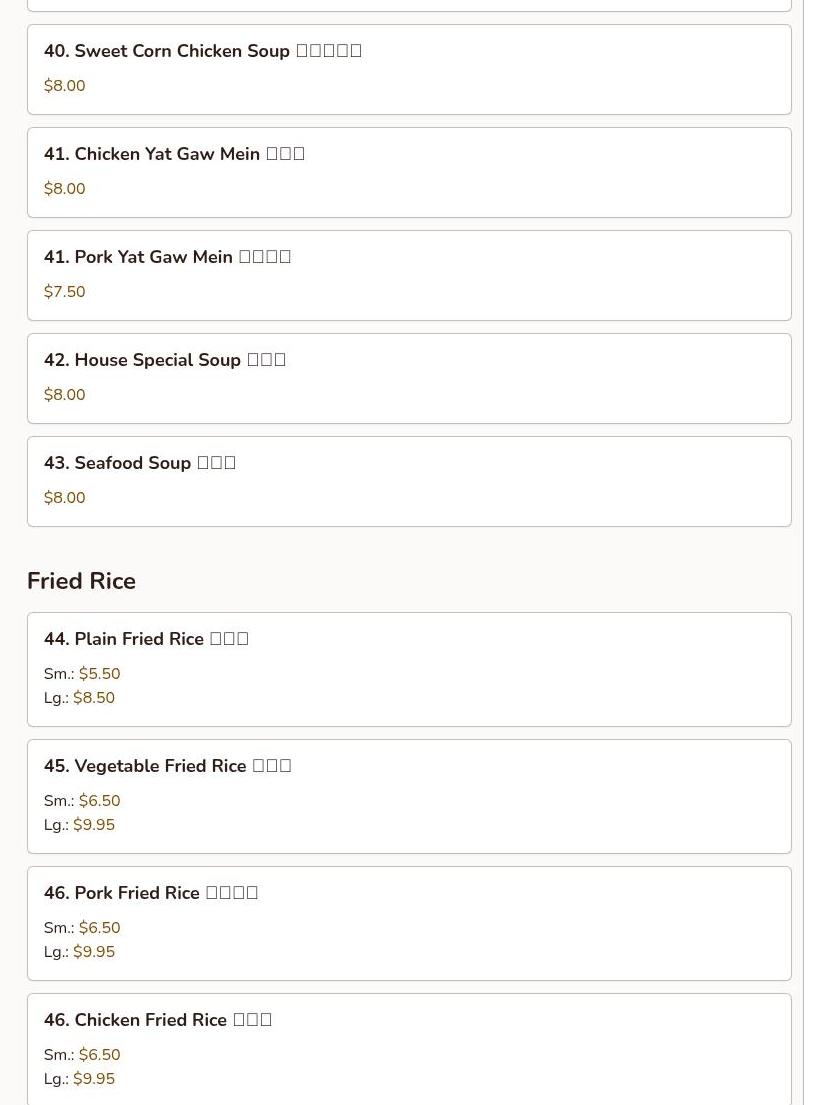Click small $5.50 price for Plain Fried Rice
824x1105 pixels.
(99, 674)
